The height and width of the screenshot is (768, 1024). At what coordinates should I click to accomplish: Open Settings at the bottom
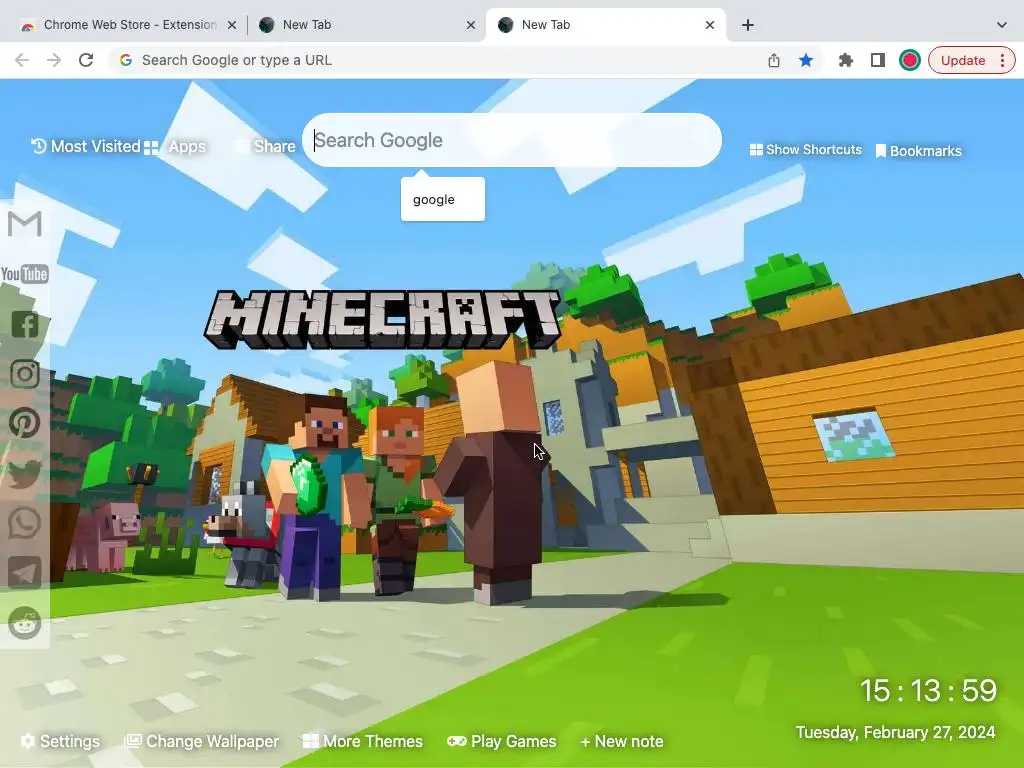(x=60, y=741)
